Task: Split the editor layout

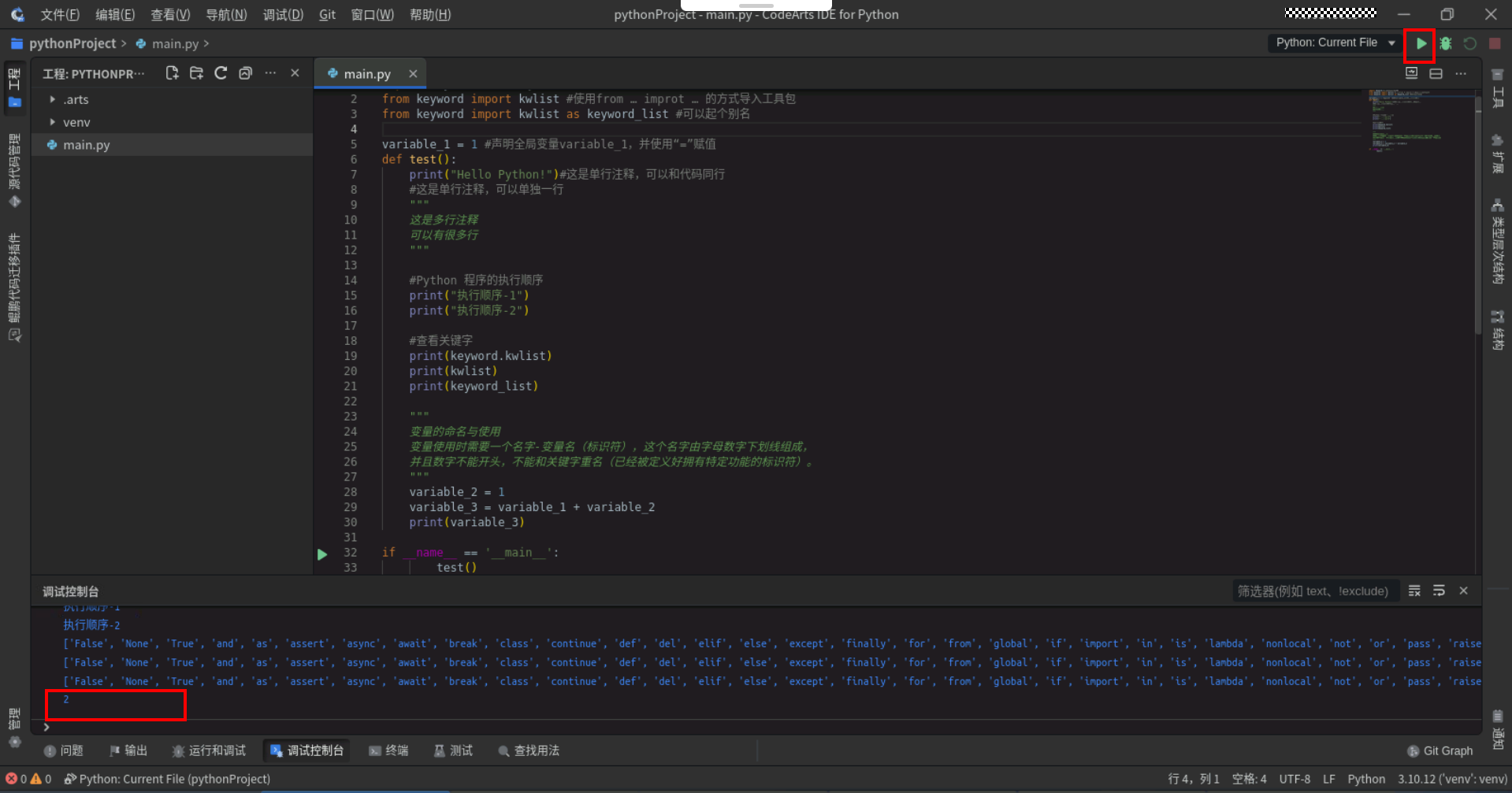Action: (x=1436, y=73)
